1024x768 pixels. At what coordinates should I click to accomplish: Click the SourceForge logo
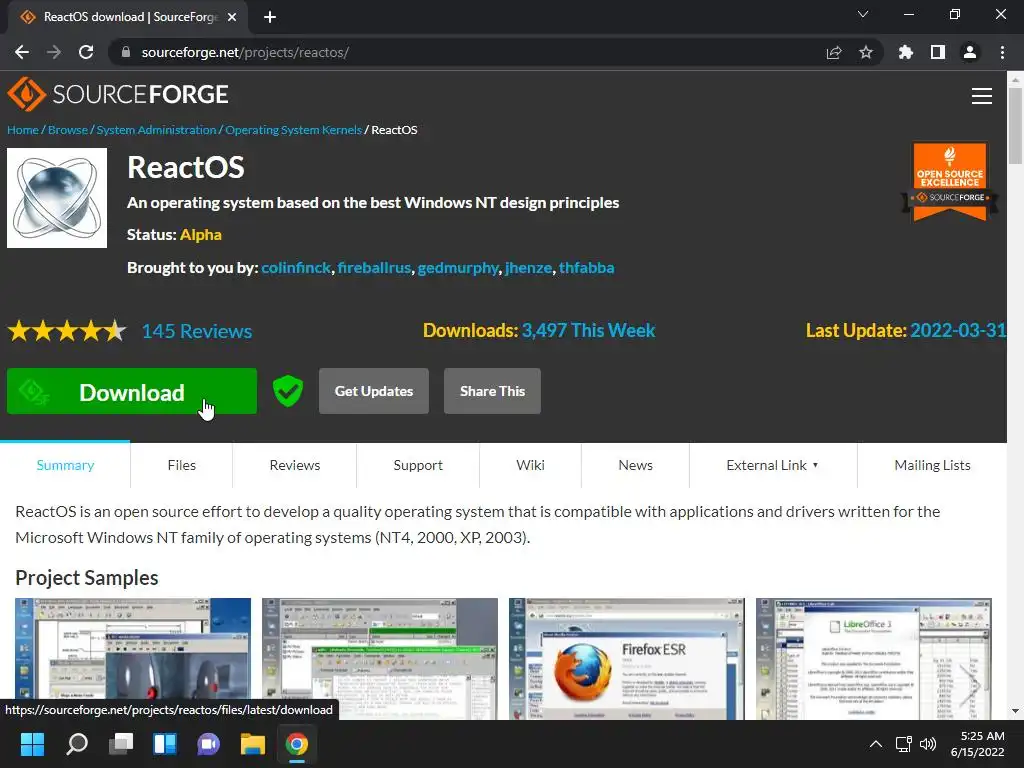(x=118, y=95)
